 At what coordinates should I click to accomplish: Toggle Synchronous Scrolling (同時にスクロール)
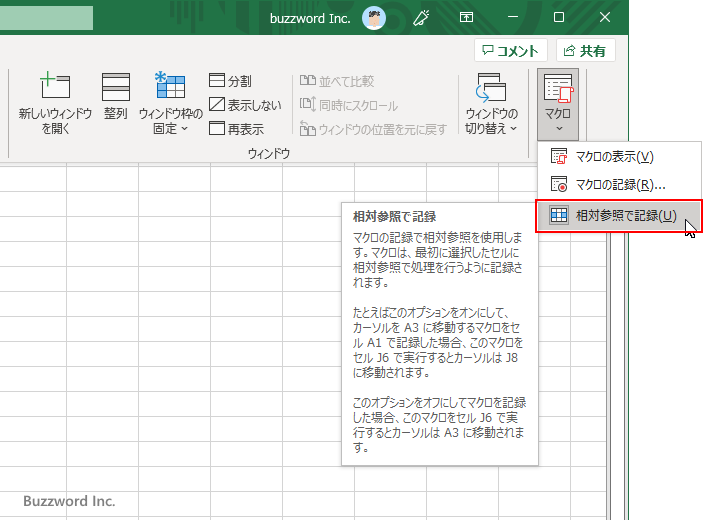pyautogui.click(x=348, y=105)
